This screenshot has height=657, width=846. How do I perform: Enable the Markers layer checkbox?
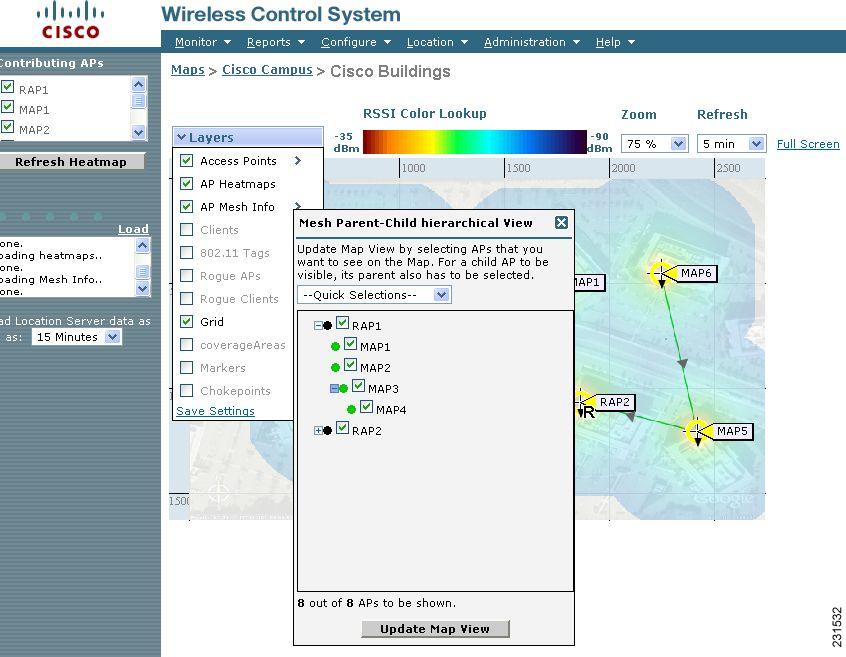click(x=187, y=367)
